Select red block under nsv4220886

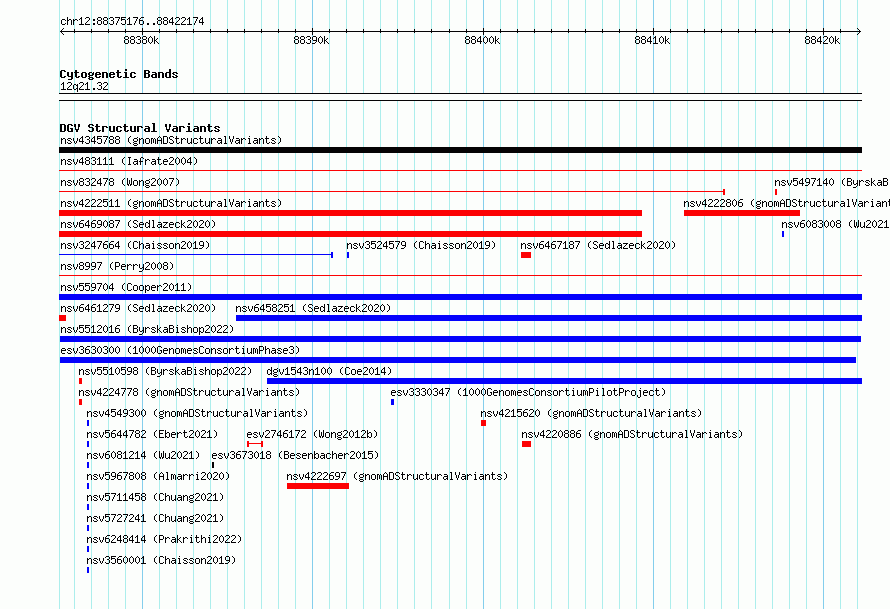pyautogui.click(x=527, y=444)
